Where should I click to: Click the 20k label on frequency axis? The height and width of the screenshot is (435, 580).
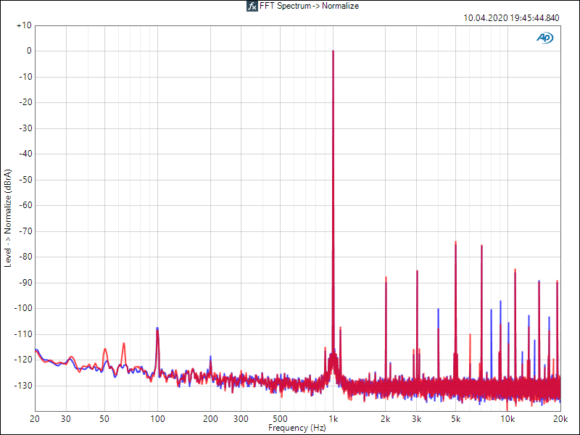560,419
